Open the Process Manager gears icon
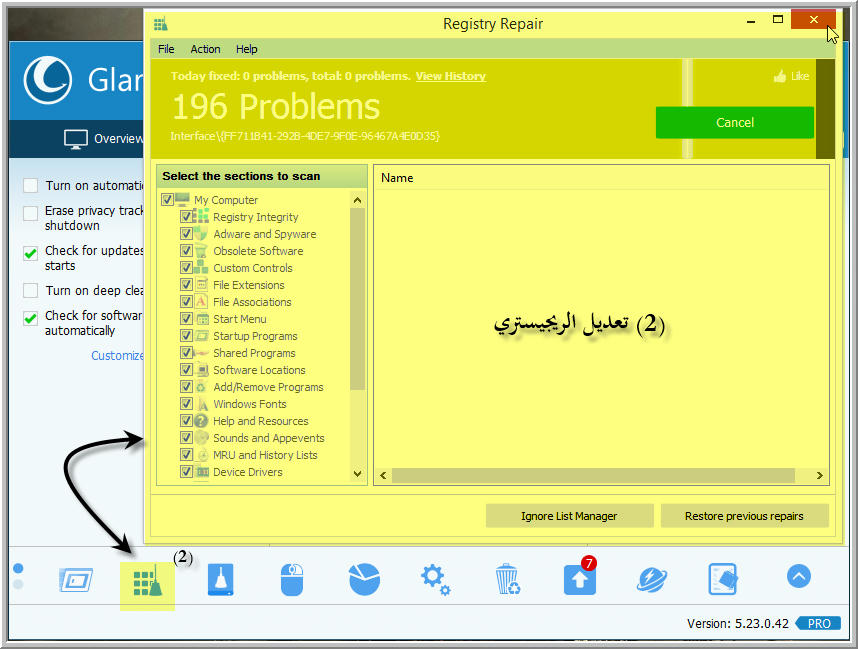 coord(436,580)
